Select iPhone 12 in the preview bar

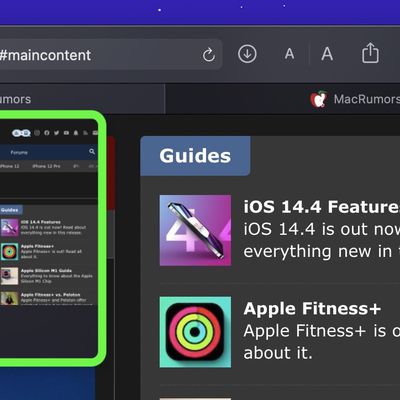coord(10,166)
